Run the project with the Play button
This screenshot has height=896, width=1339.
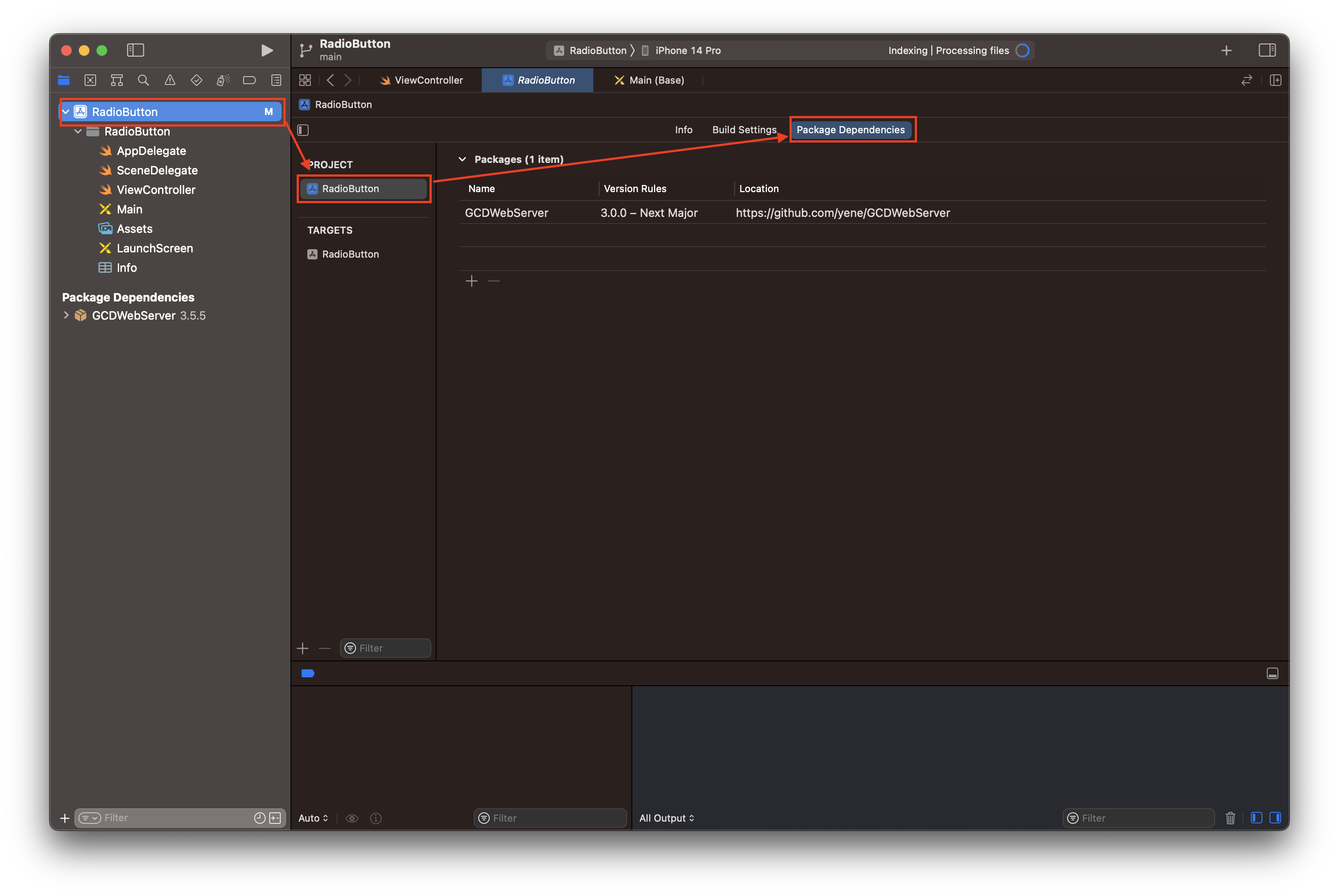[266, 50]
